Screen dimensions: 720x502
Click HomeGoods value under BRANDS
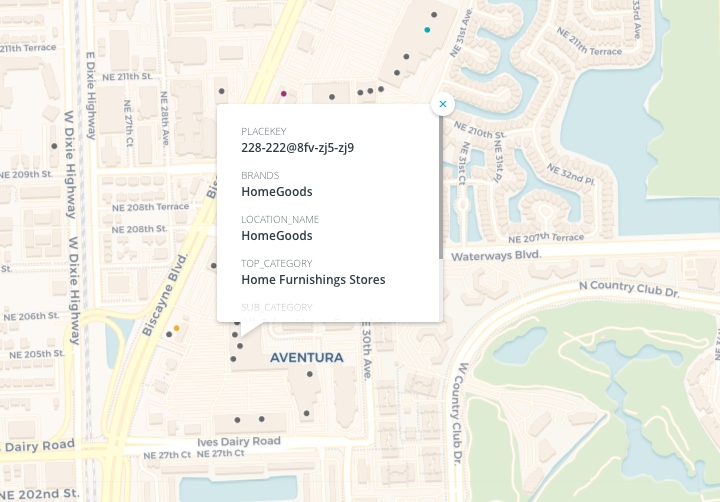pyautogui.click(x=277, y=192)
